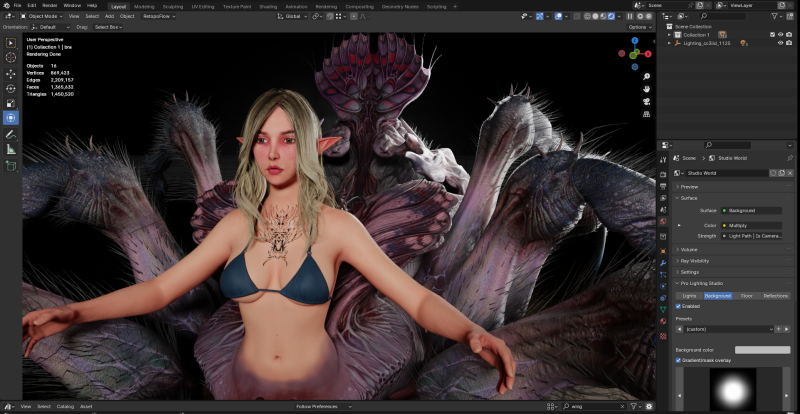The width and height of the screenshot is (800, 414).
Task: Activate the Cursor tool
Action: pyautogui.click(x=11, y=58)
